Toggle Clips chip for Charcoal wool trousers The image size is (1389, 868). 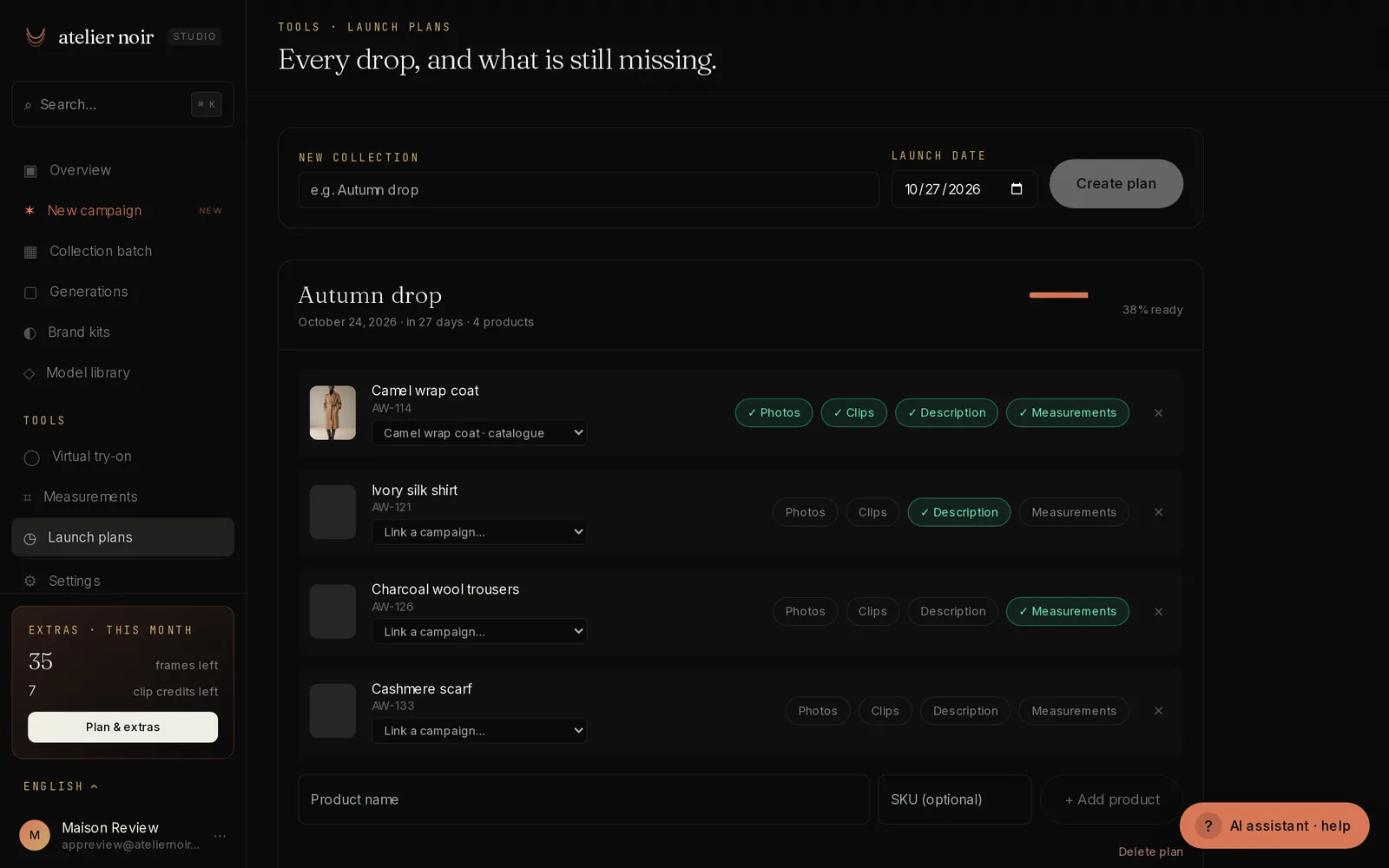coord(872,611)
